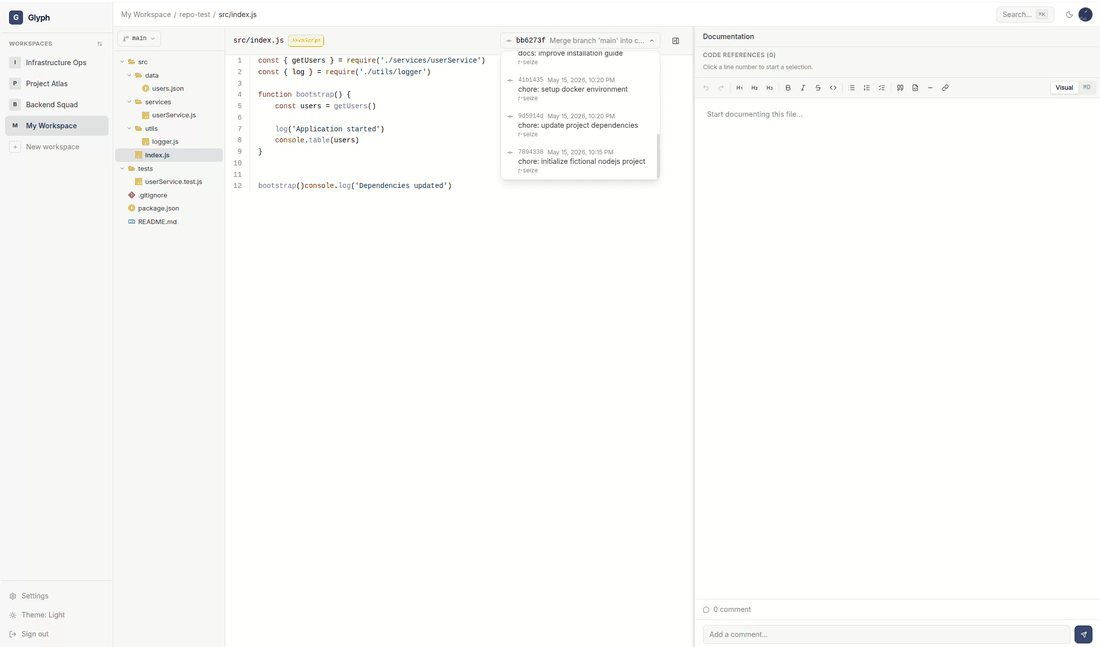Collapse the services folder

coord(129,102)
